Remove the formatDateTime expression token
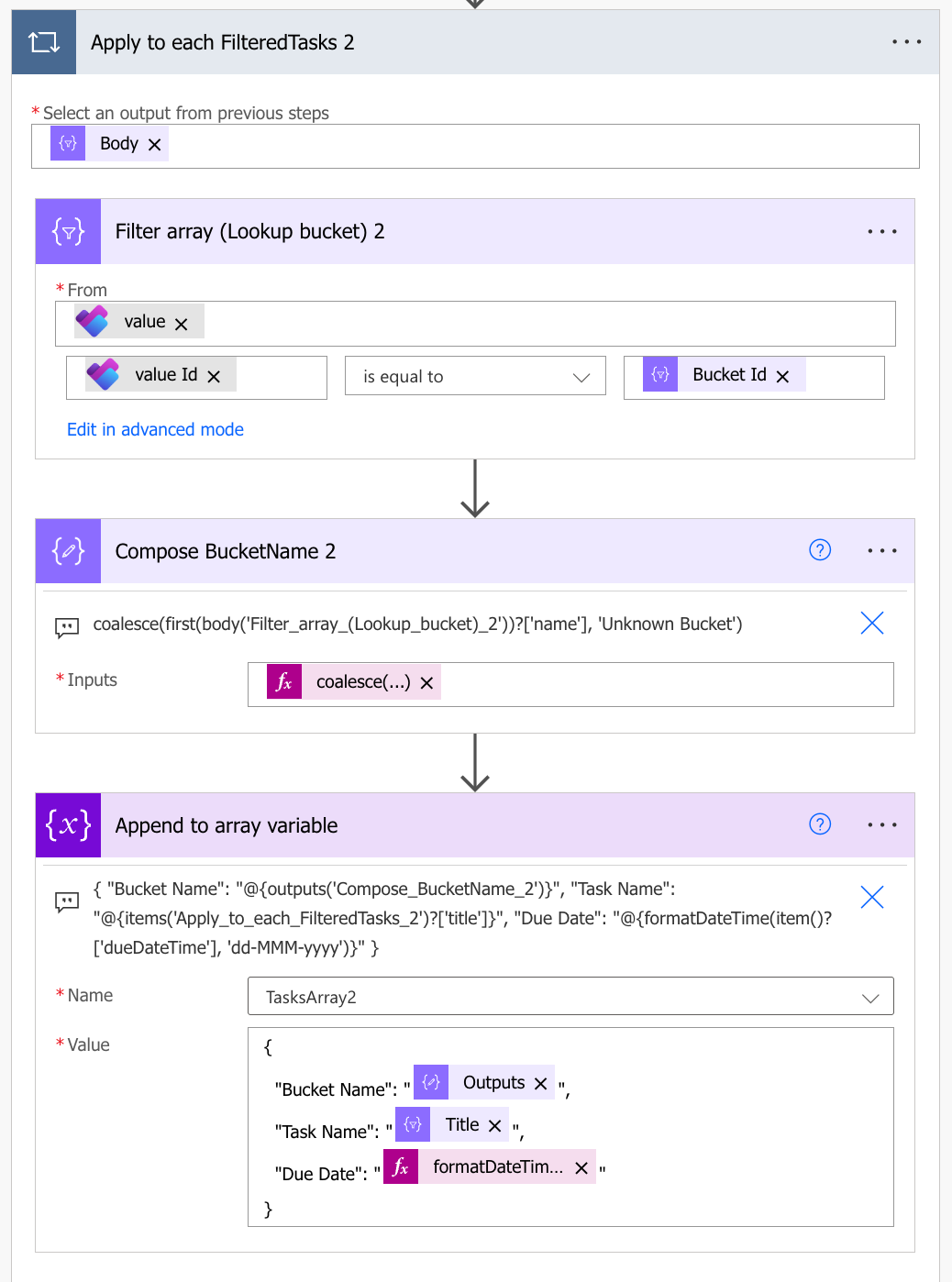 point(581,1168)
